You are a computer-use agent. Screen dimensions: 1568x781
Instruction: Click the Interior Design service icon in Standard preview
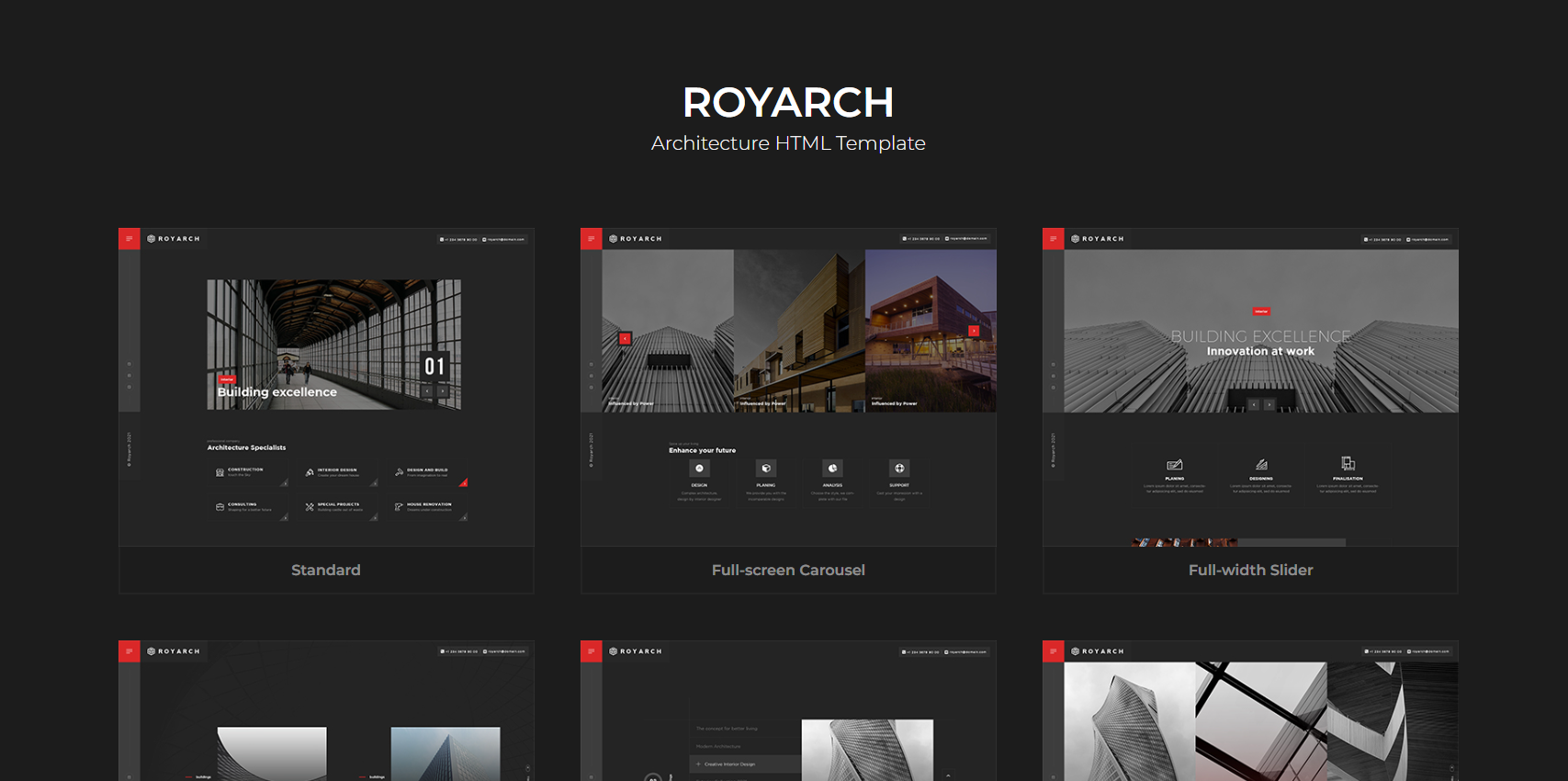pos(310,472)
